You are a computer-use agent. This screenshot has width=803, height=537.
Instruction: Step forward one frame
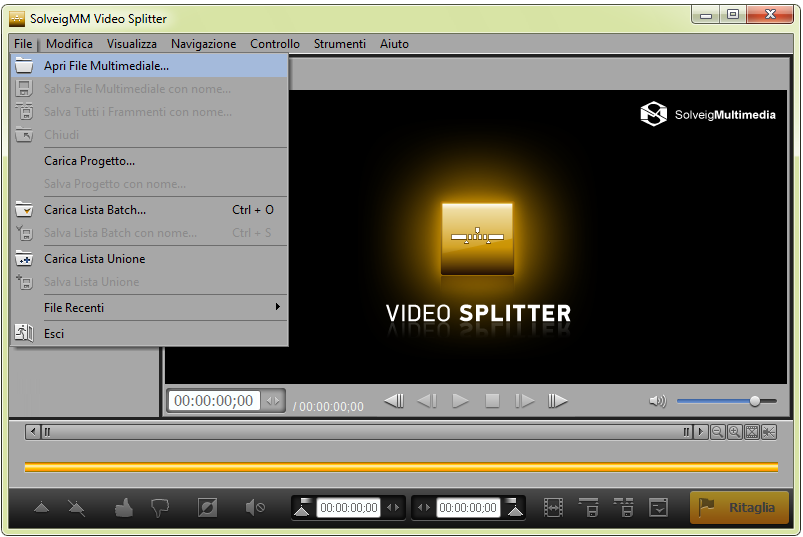tap(524, 401)
